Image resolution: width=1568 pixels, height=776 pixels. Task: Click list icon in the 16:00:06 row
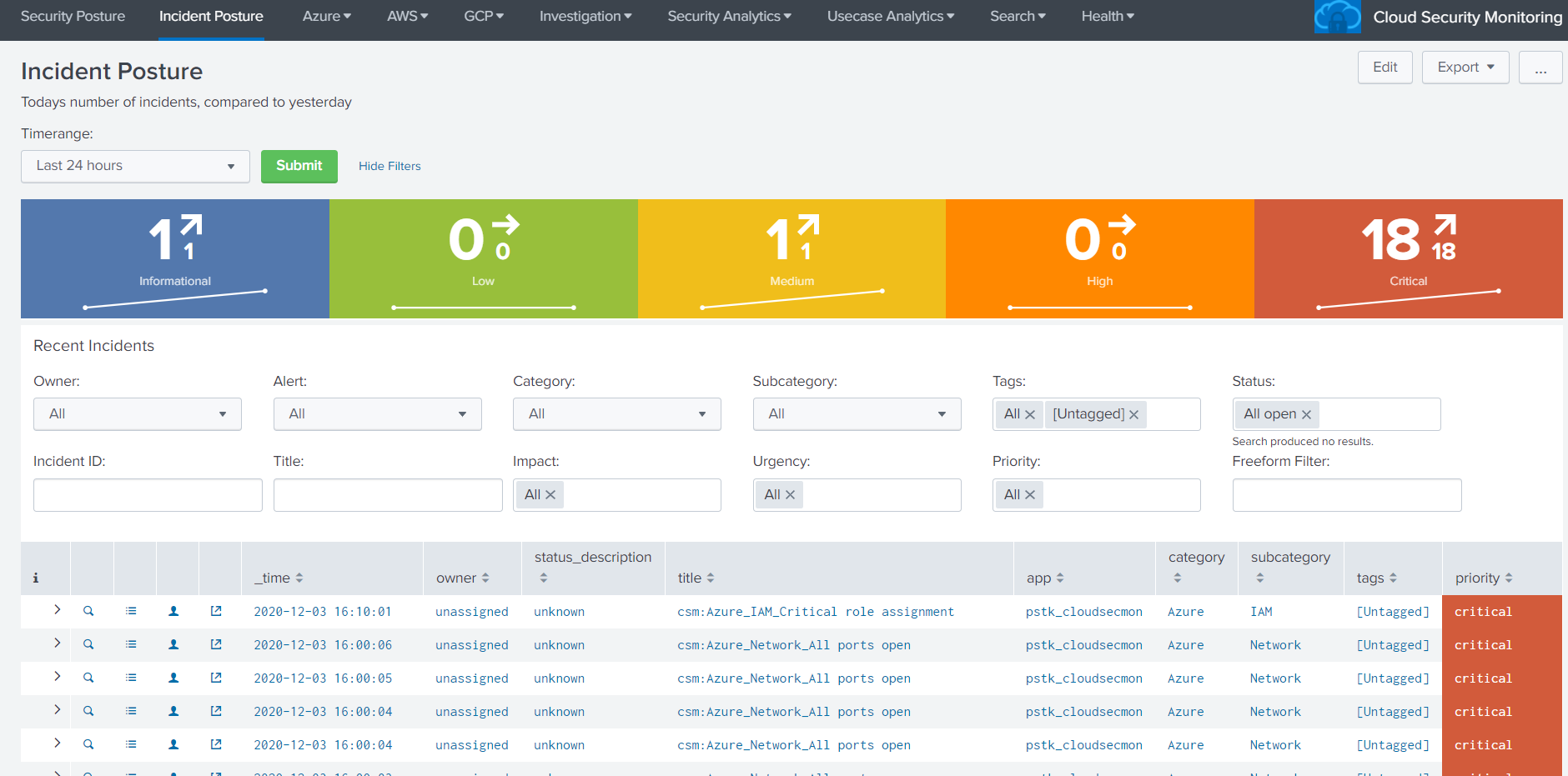point(131,644)
